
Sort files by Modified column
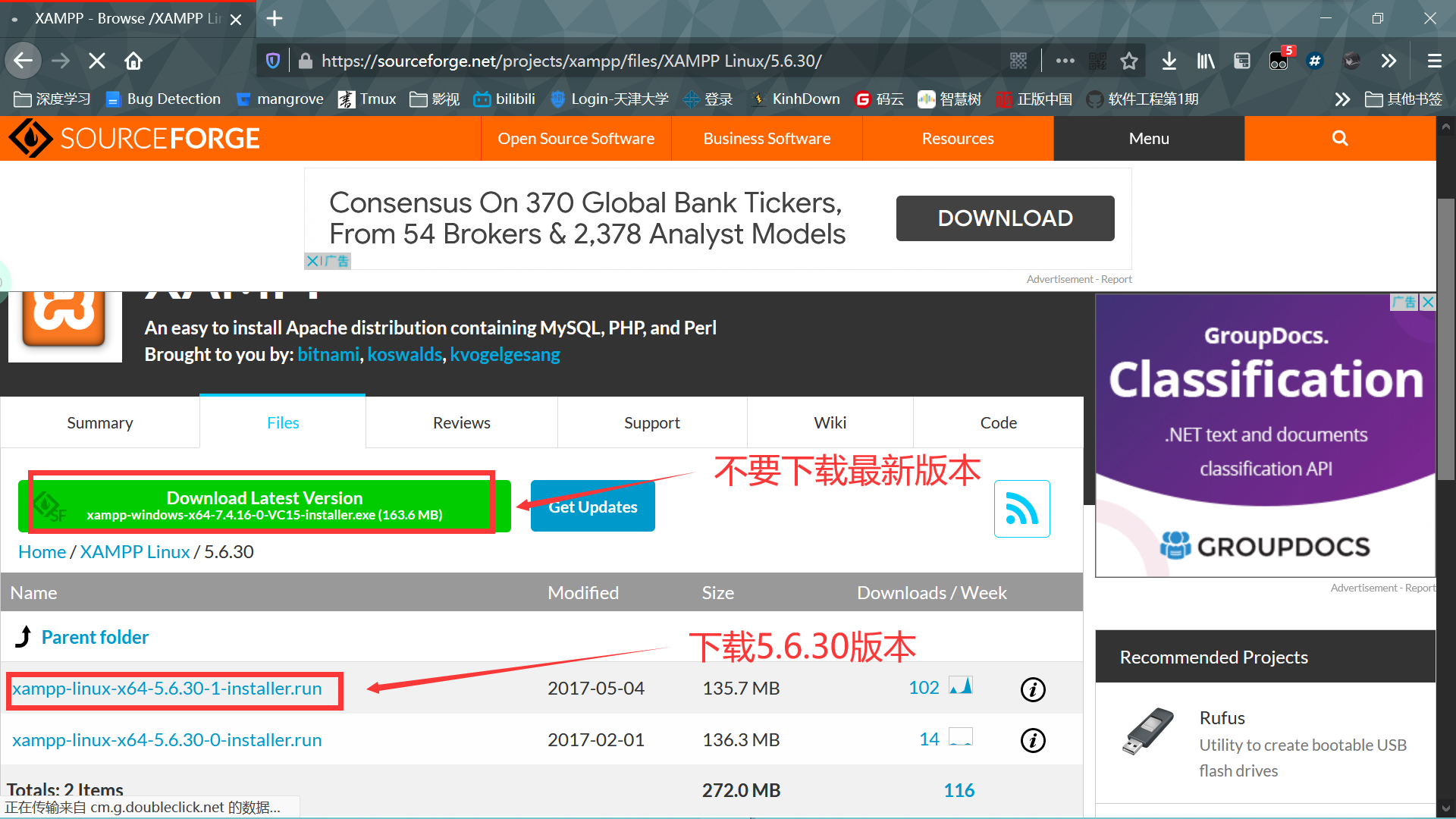coord(583,593)
